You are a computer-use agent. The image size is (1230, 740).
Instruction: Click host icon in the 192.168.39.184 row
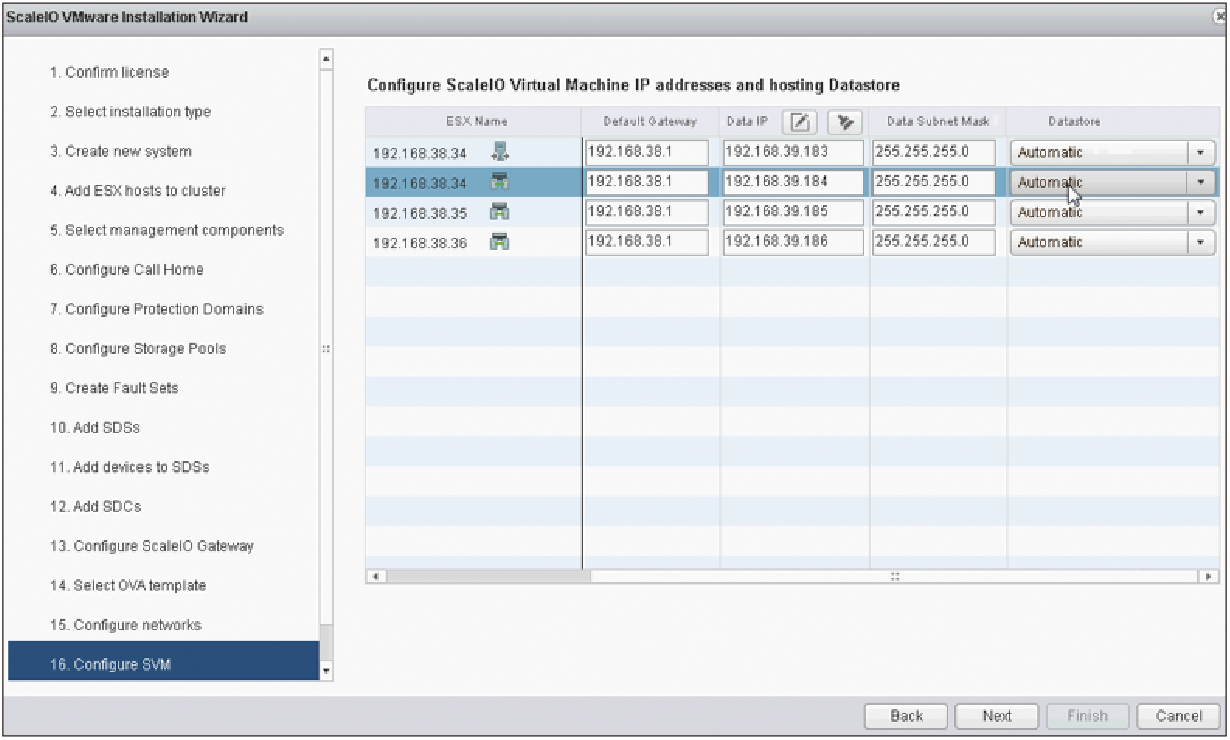500,182
